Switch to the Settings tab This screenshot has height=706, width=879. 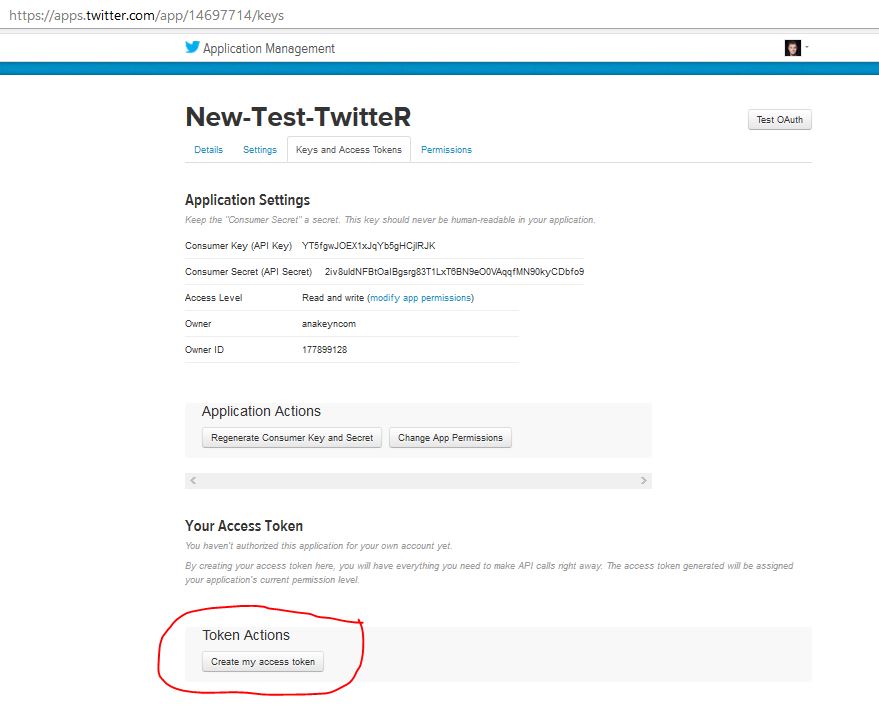[x=260, y=150]
